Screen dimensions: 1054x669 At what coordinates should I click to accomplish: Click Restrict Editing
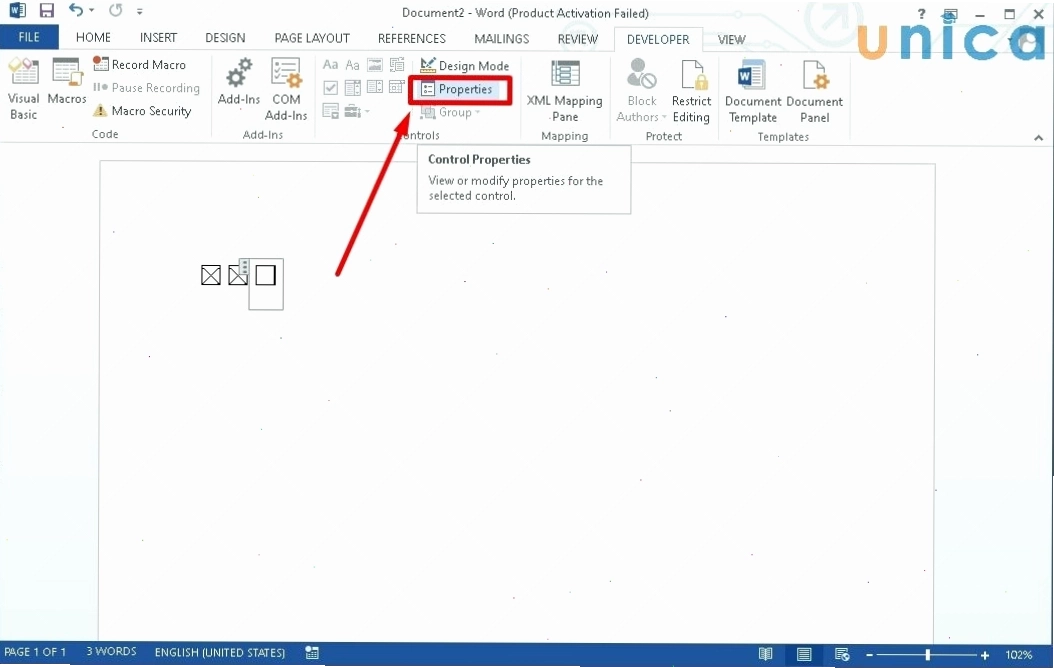(691, 91)
